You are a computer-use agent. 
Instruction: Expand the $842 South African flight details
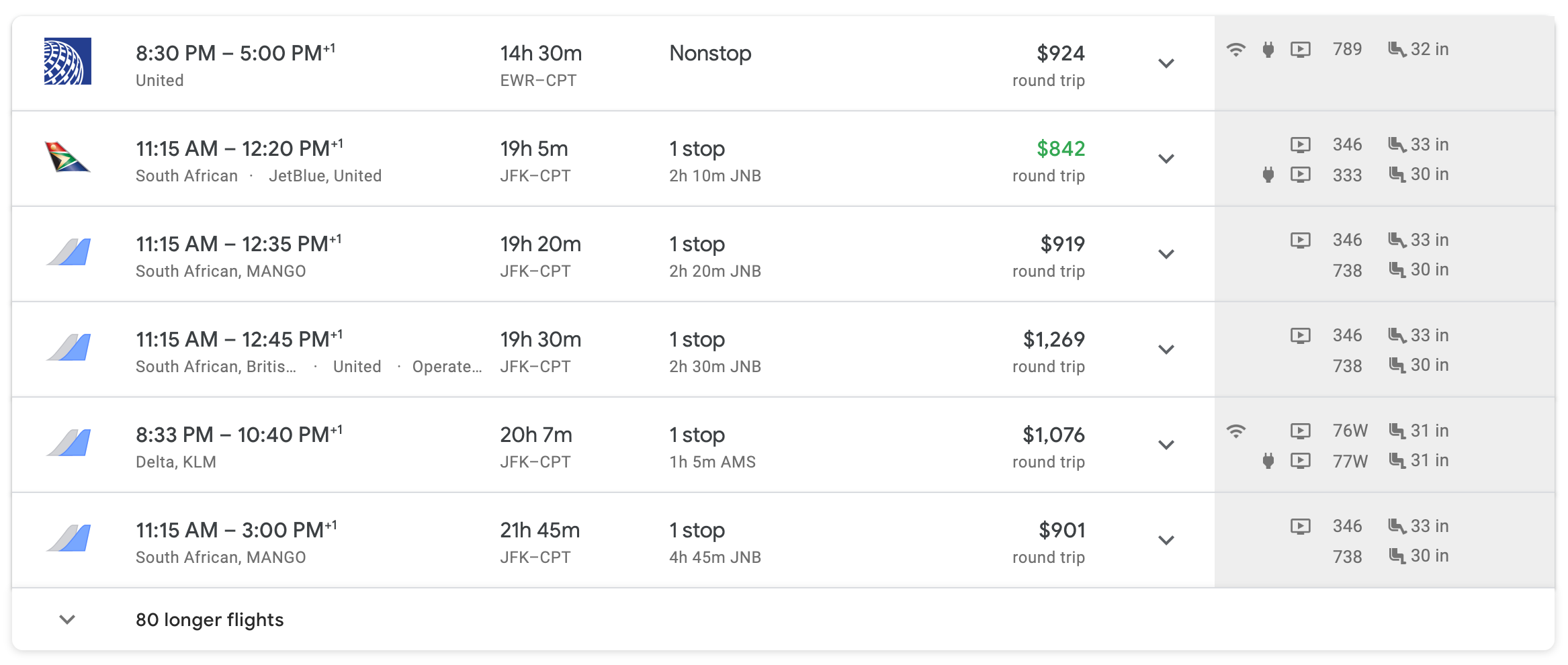click(x=1166, y=159)
